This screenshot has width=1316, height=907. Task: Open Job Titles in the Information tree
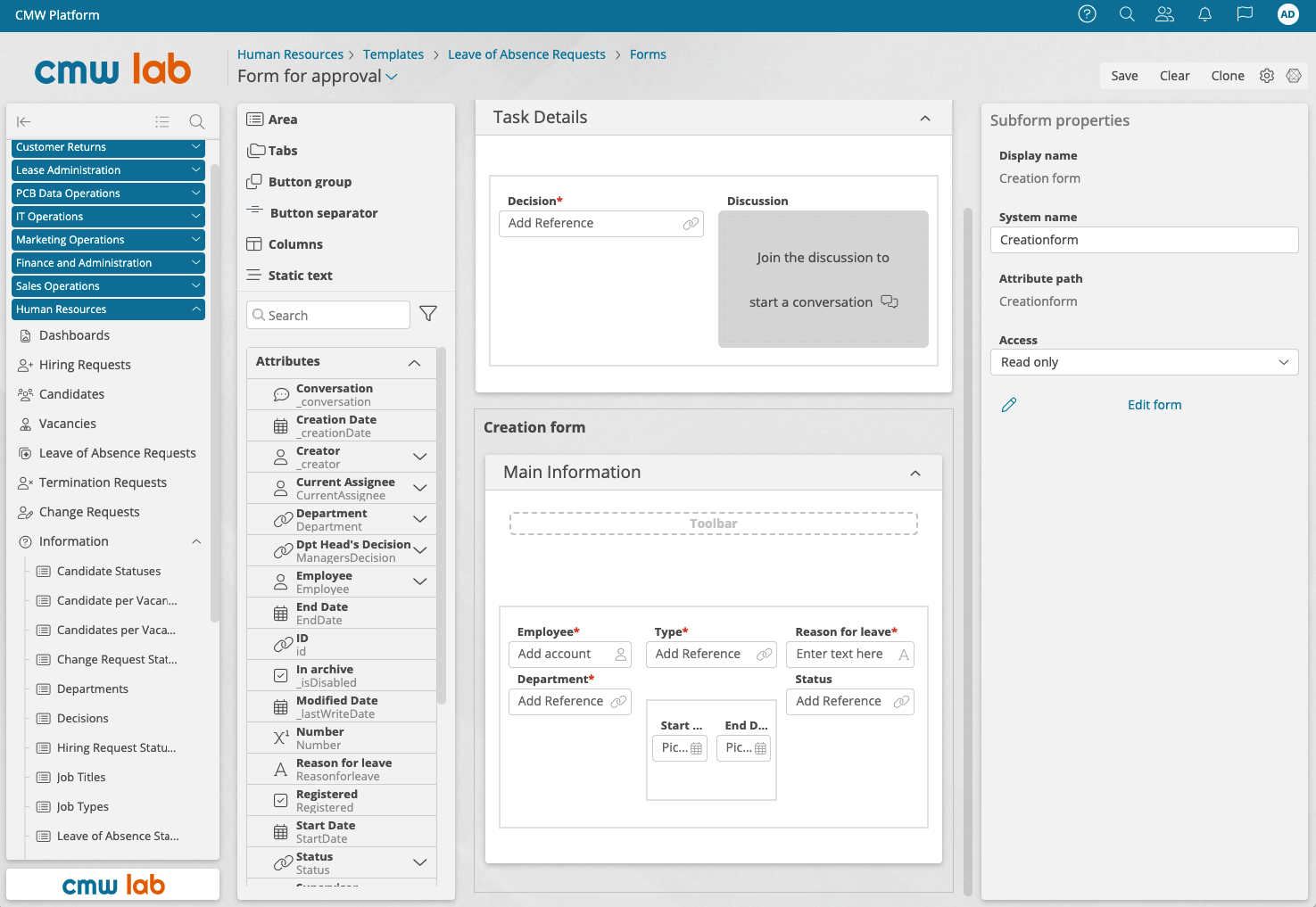(80, 778)
